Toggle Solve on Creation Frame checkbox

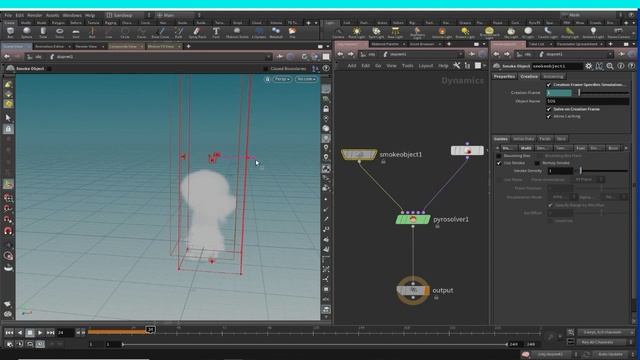tap(549, 109)
